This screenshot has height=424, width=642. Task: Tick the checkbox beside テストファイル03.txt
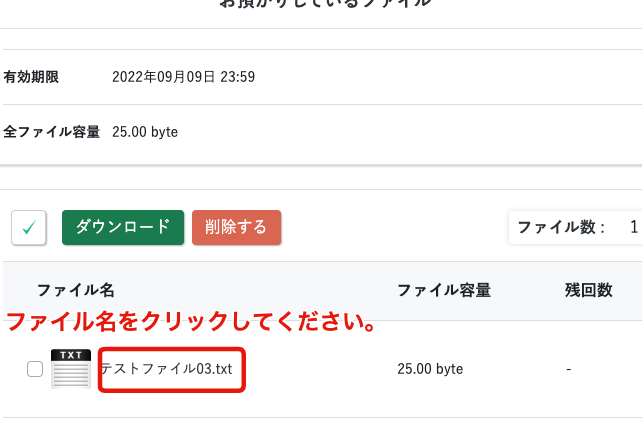35,369
